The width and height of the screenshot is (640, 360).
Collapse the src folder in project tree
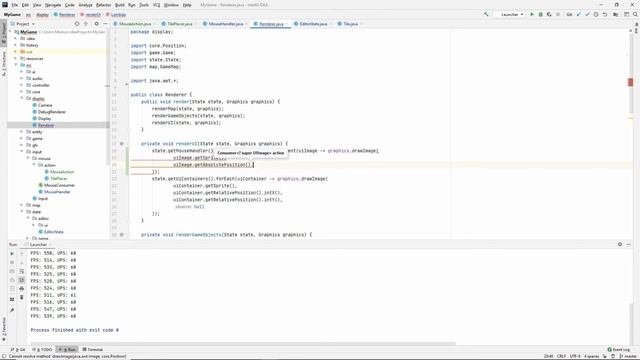(x=16, y=65)
